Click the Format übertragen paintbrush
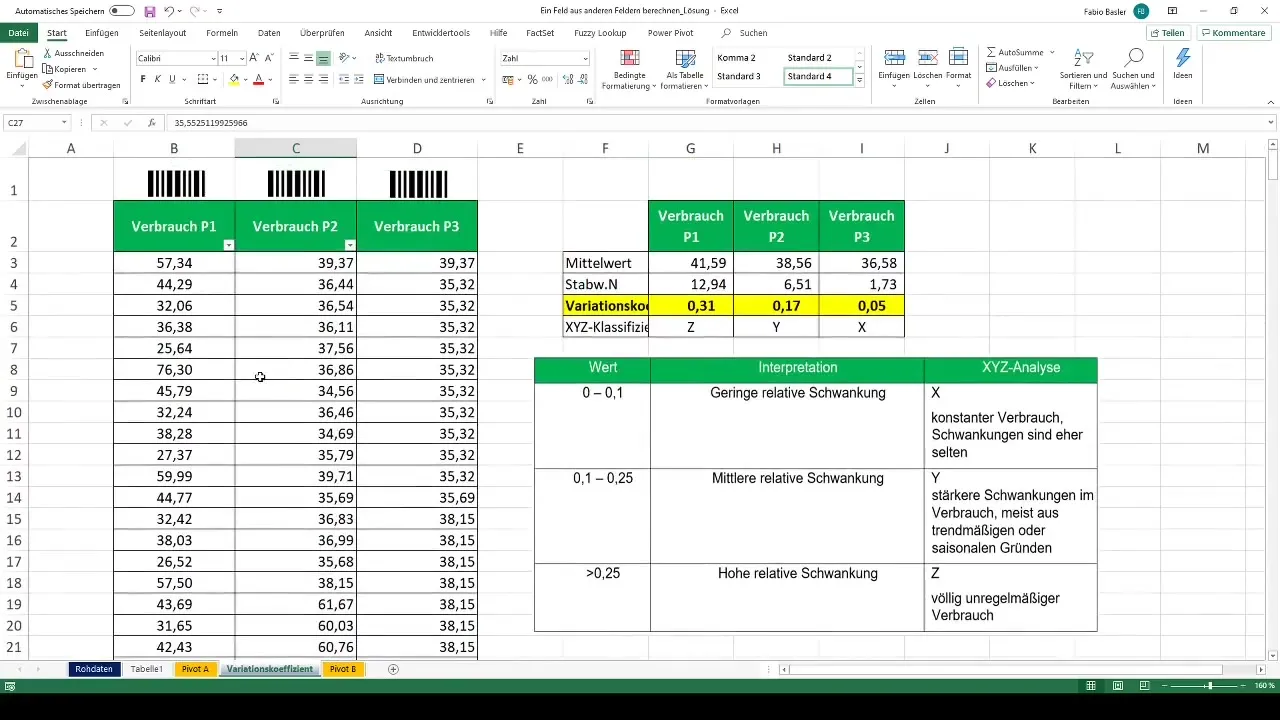The width and height of the screenshot is (1280, 720). pyautogui.click(x=82, y=85)
